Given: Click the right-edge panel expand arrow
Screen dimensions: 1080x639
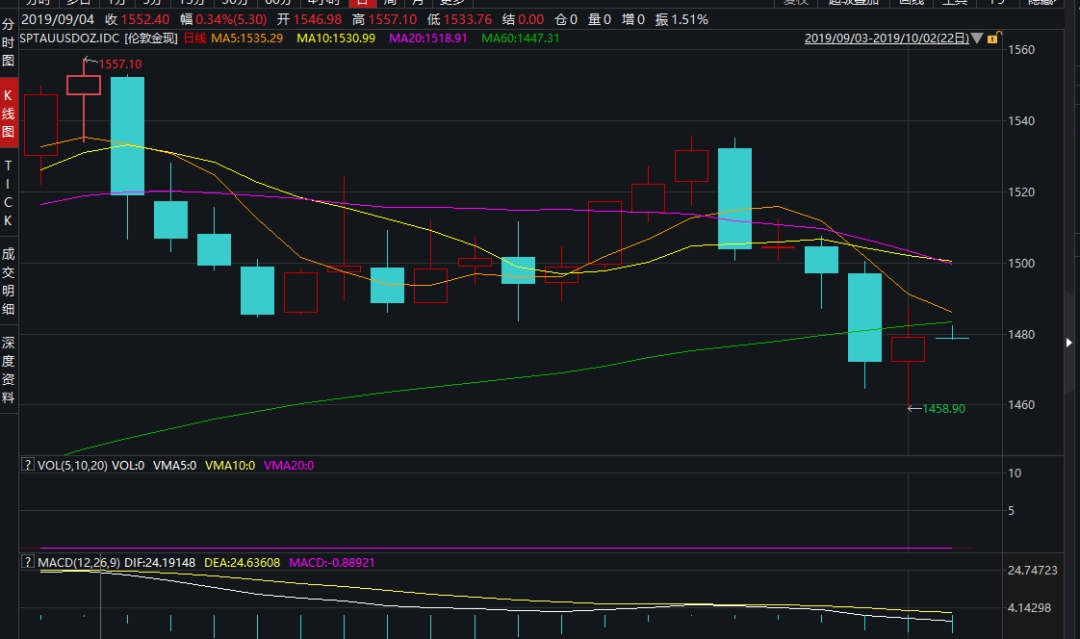Looking at the screenshot, I should coord(1070,343).
